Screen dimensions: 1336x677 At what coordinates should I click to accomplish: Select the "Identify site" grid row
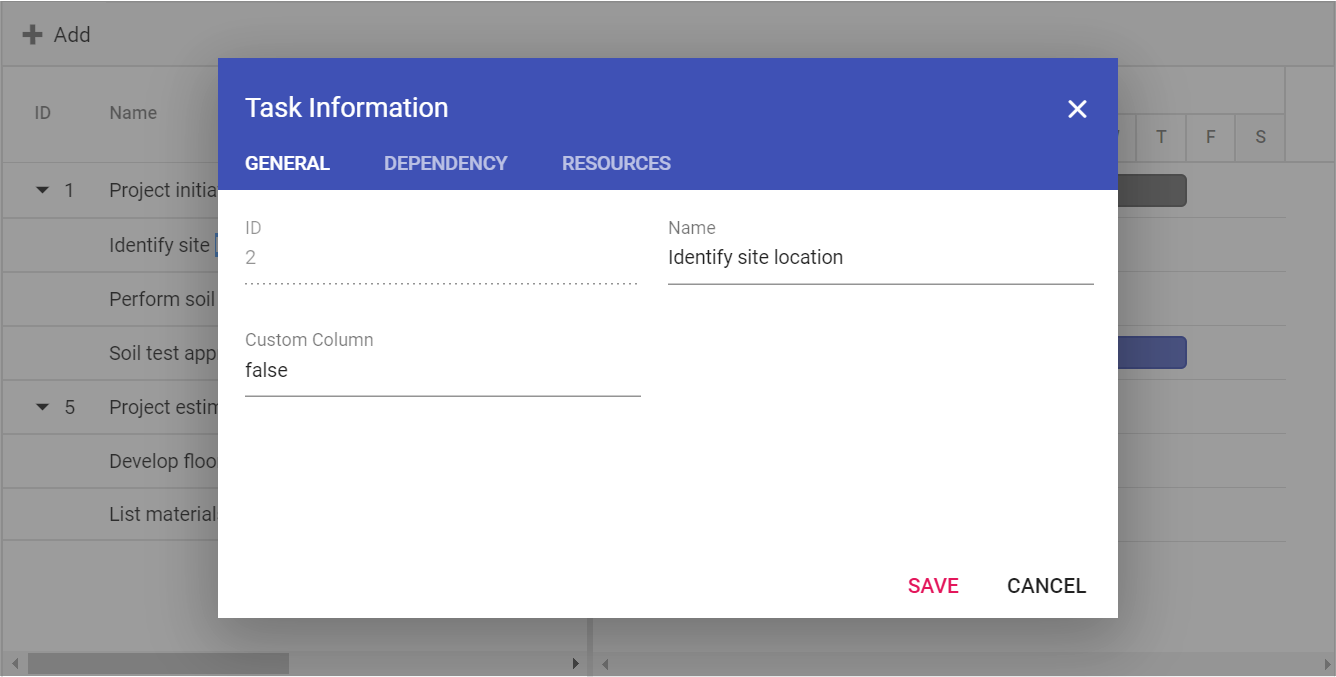[110, 245]
